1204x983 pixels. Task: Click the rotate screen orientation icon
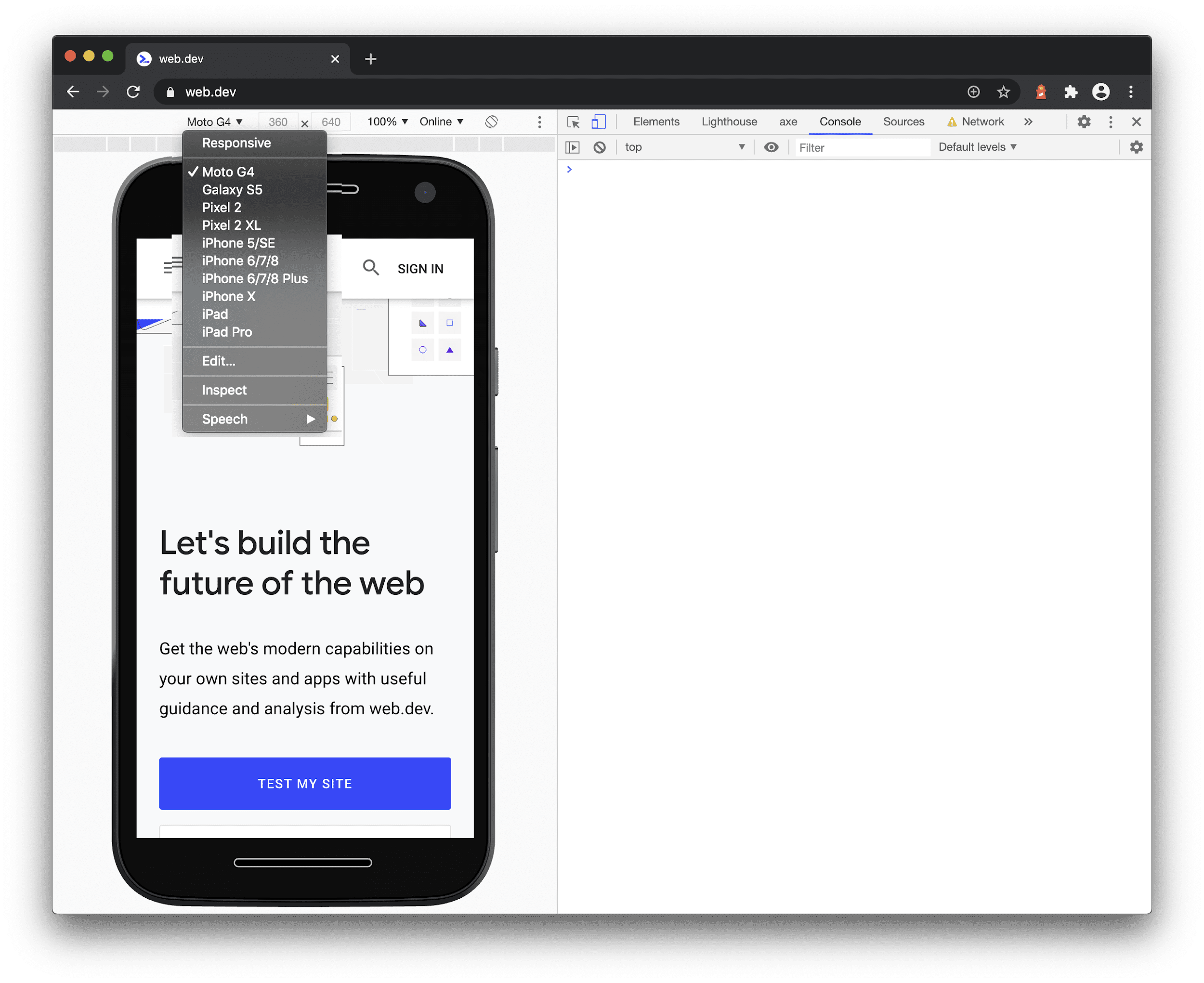(x=491, y=122)
